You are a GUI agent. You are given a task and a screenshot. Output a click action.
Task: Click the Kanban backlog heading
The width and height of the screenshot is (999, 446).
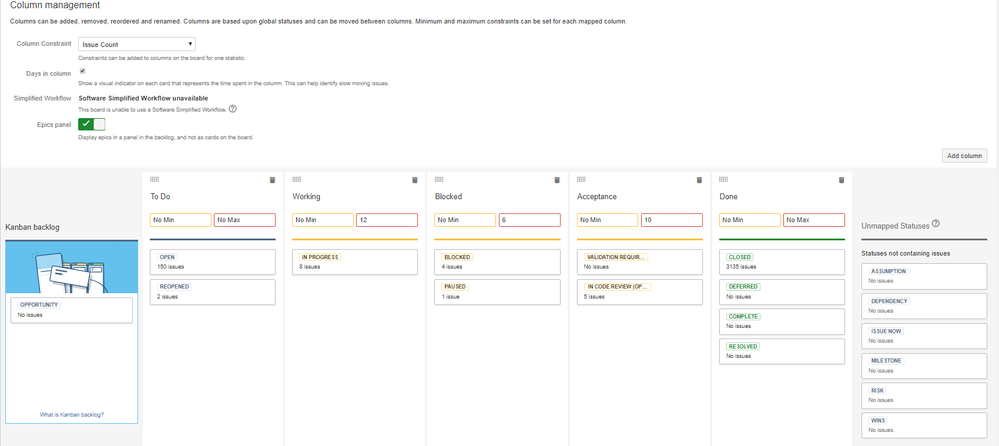tap(32, 227)
